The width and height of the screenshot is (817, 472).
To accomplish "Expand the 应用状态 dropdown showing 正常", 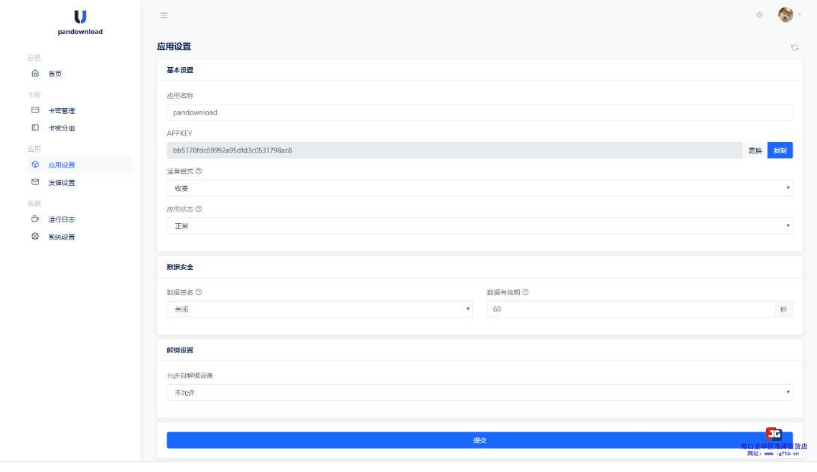I will [479, 226].
